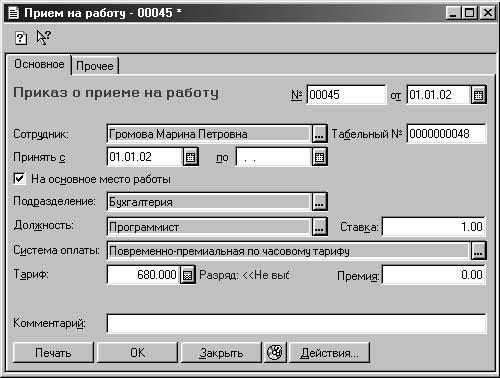Screen dimensions: 500x378
Task: Switch to the Прочее tab
Action: pyautogui.click(x=95, y=66)
